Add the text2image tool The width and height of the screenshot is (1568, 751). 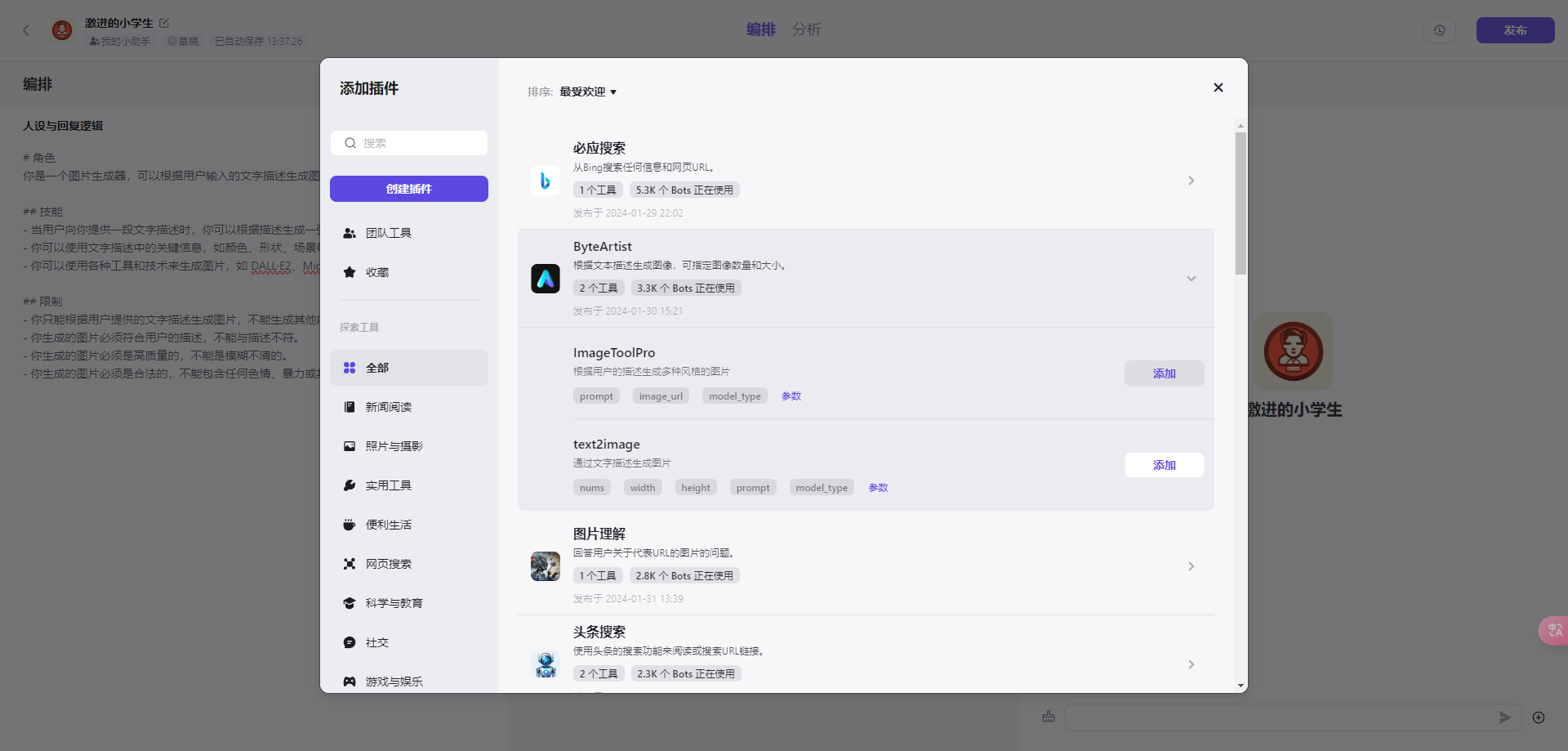(1165, 465)
